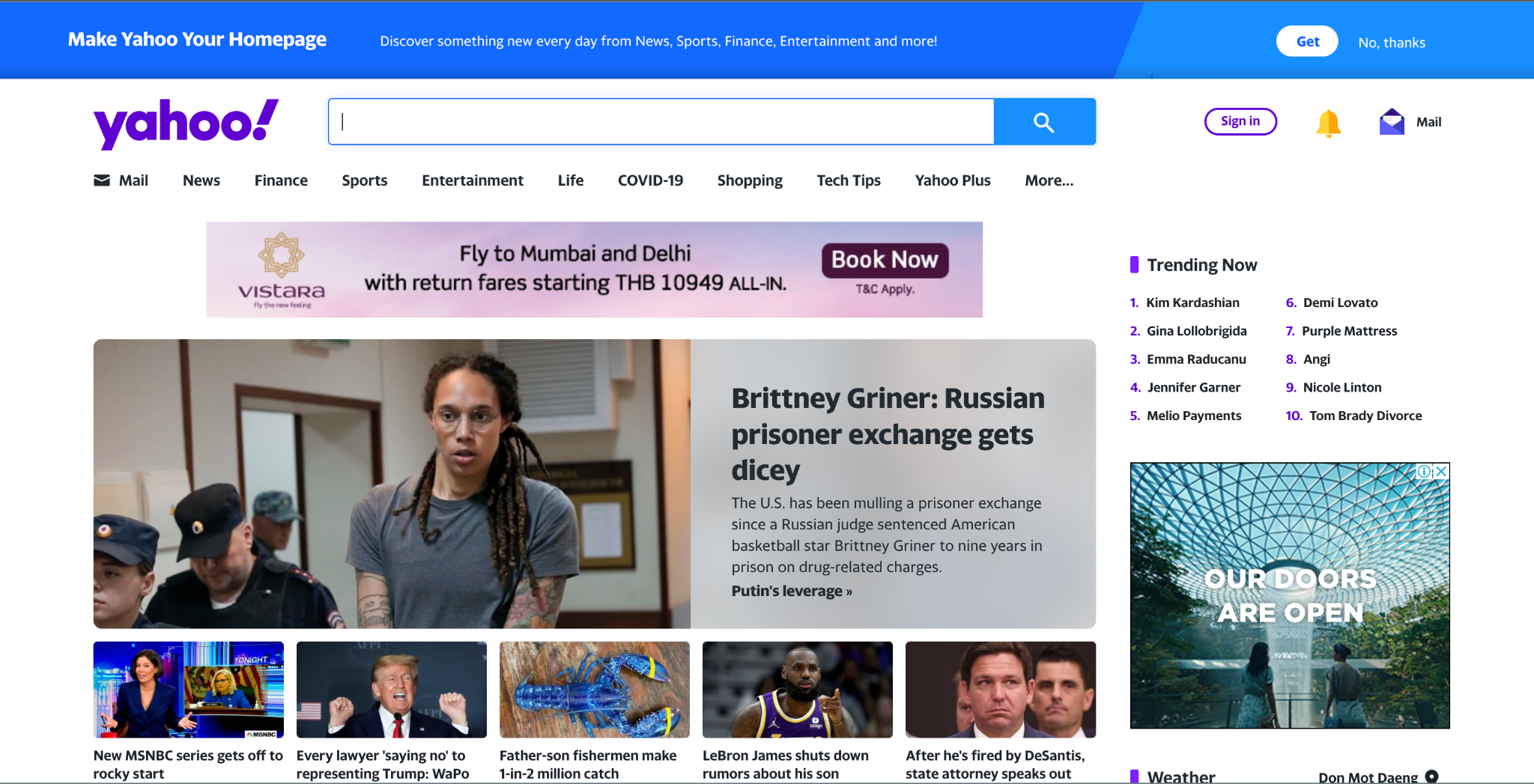Go to the News section
Image resolution: width=1534 pixels, height=784 pixels.
tap(201, 180)
